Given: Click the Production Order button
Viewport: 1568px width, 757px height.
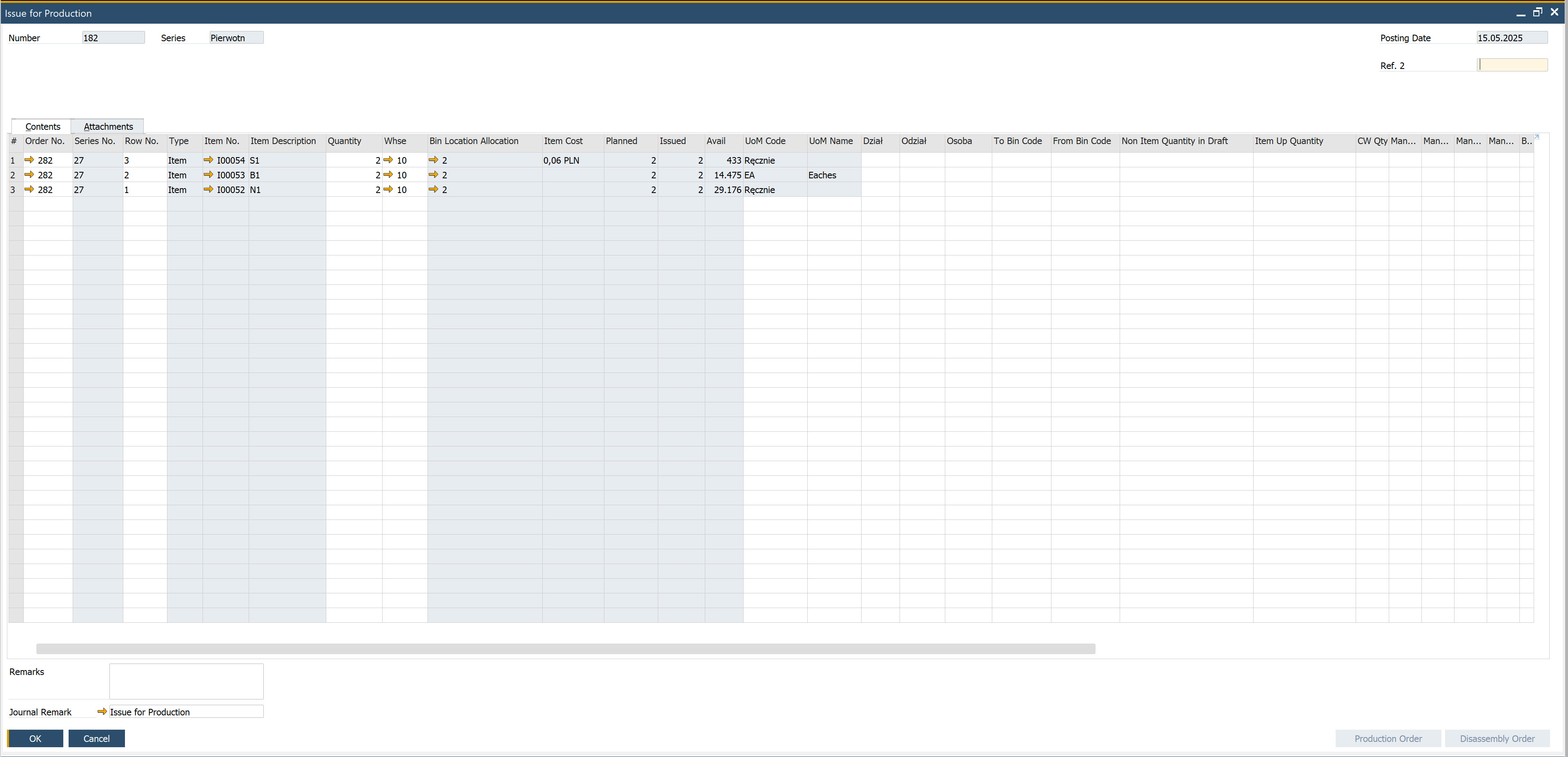Looking at the screenshot, I should 1388,738.
